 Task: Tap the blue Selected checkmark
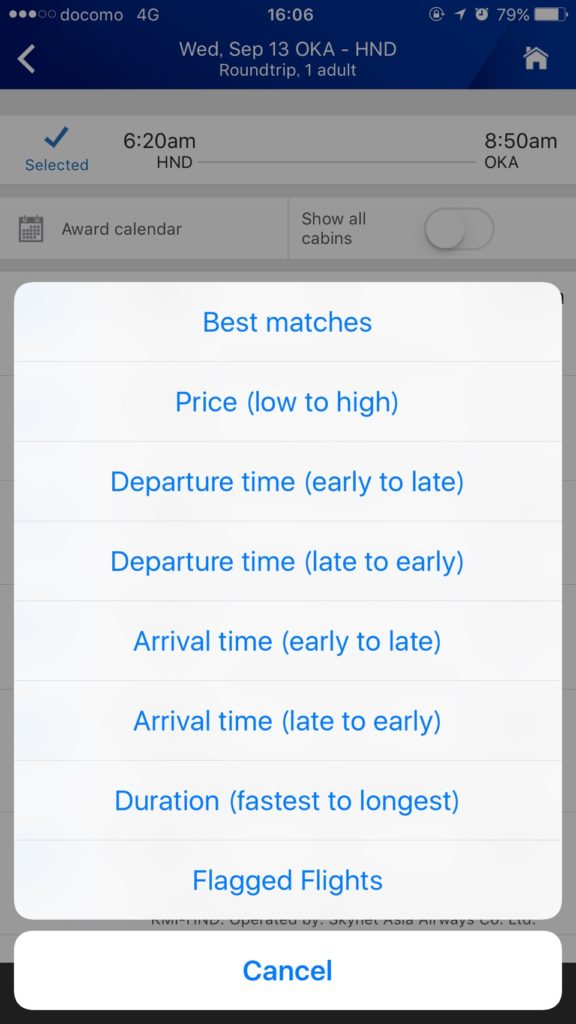(56, 138)
